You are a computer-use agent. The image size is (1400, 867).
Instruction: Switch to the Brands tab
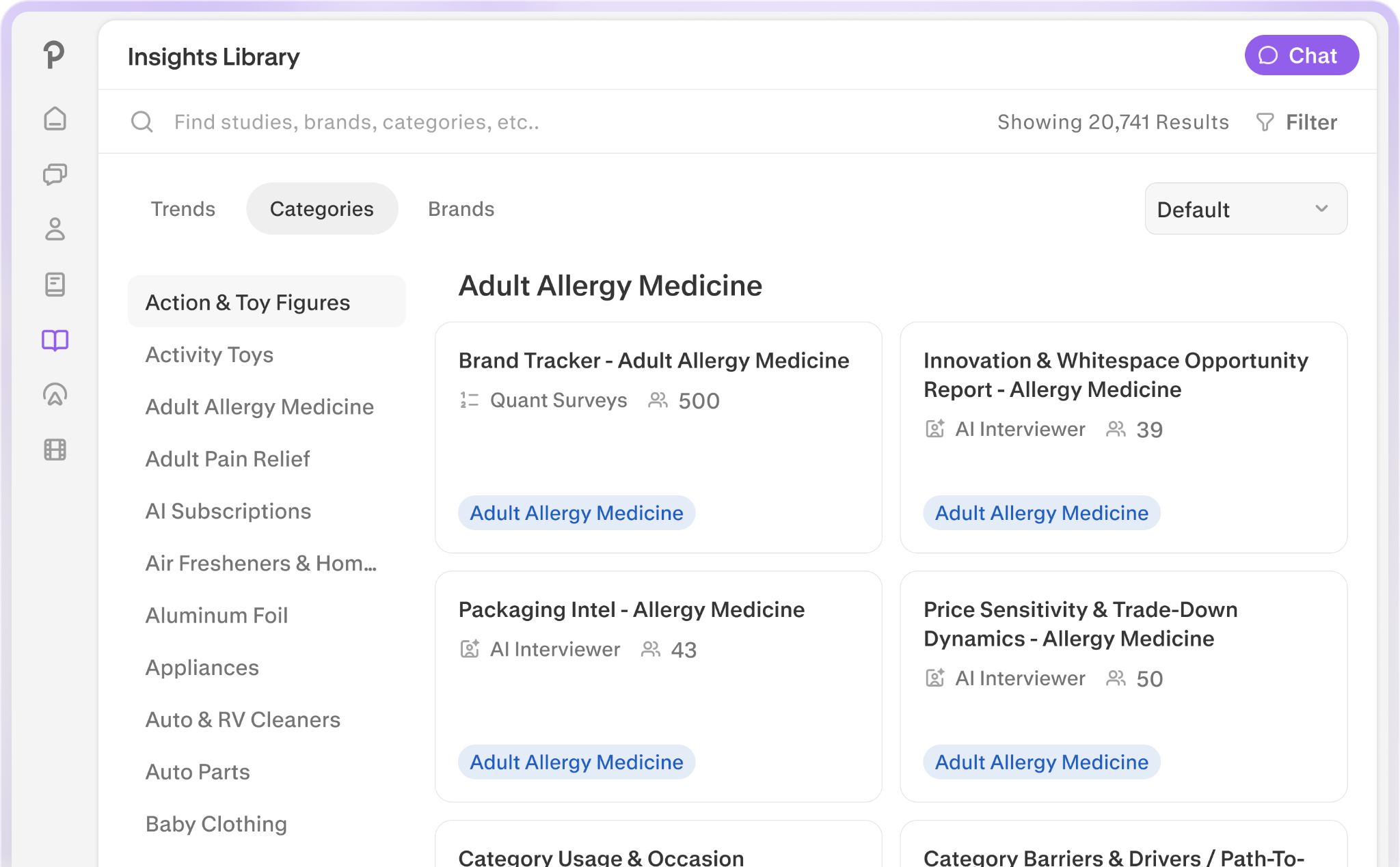(x=461, y=209)
